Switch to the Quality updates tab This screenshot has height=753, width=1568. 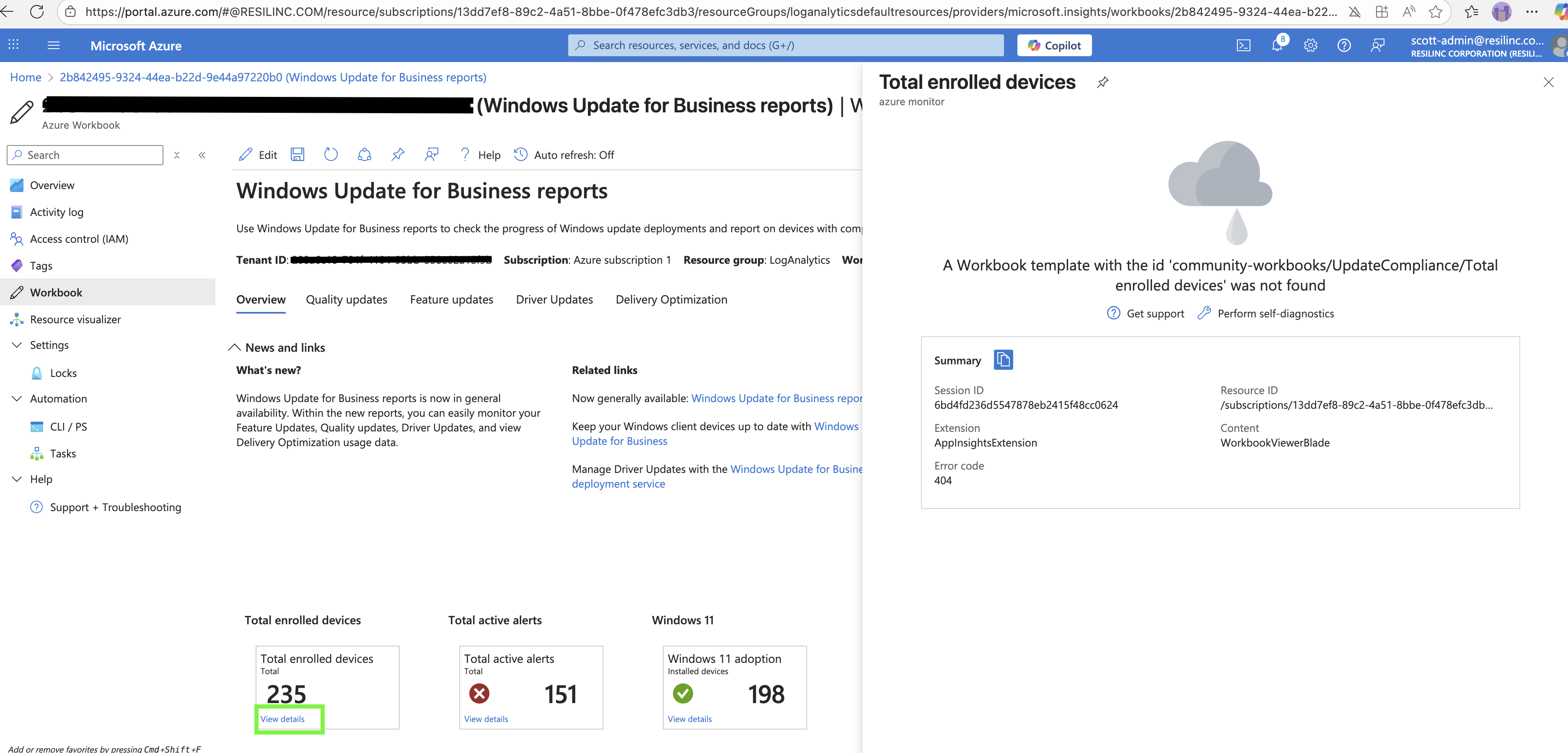[347, 300]
